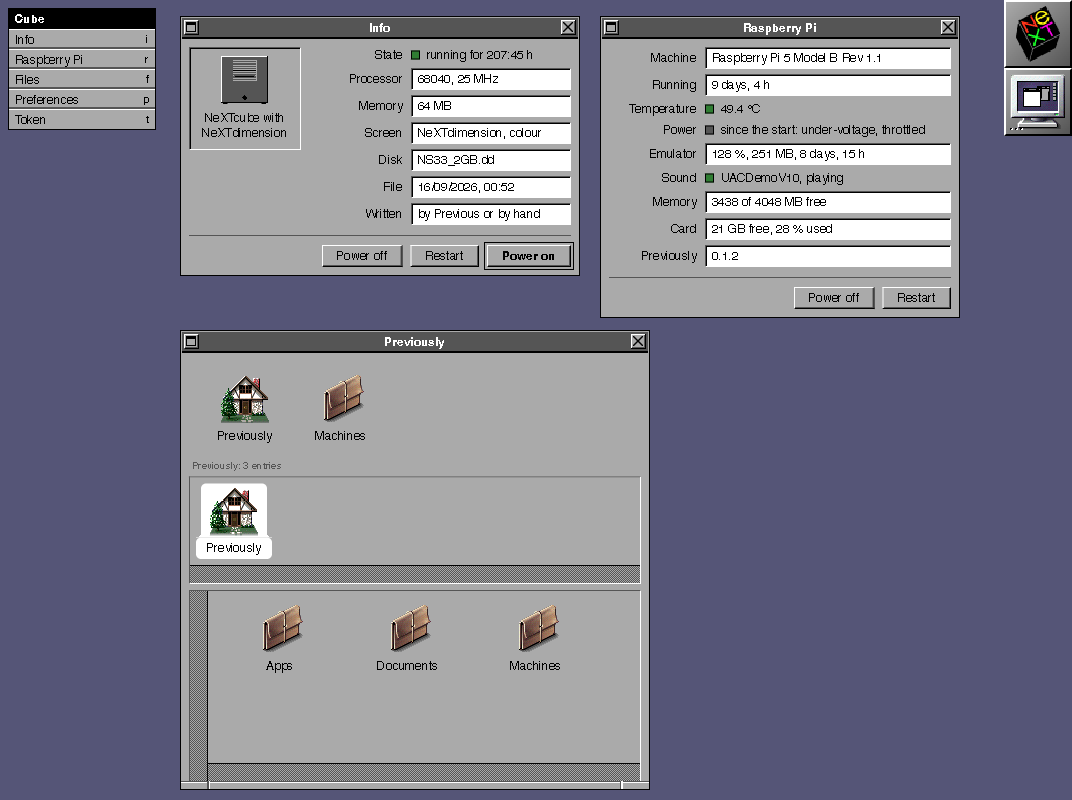Choose Raspberry Pi from the Cube menu
This screenshot has width=1072, height=800.
82,59
